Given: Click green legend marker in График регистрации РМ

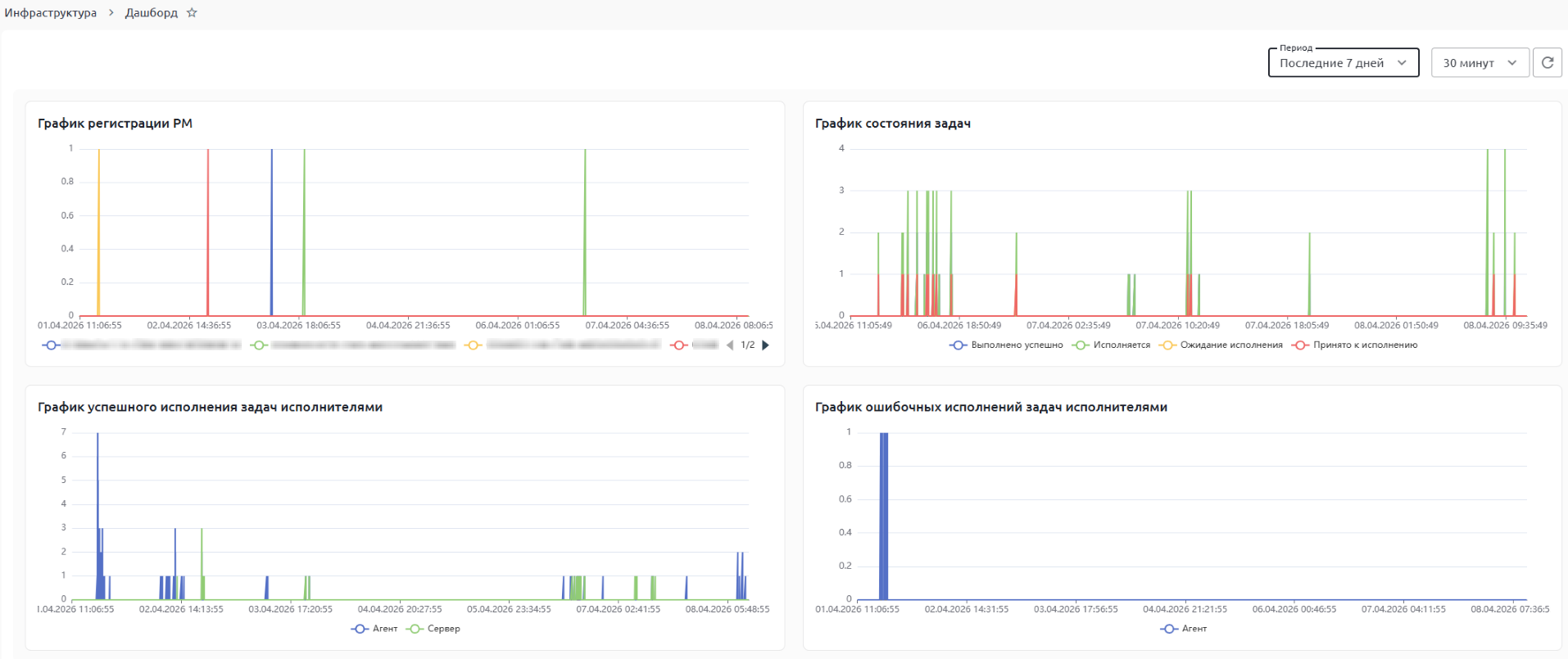Looking at the screenshot, I should pyautogui.click(x=260, y=345).
